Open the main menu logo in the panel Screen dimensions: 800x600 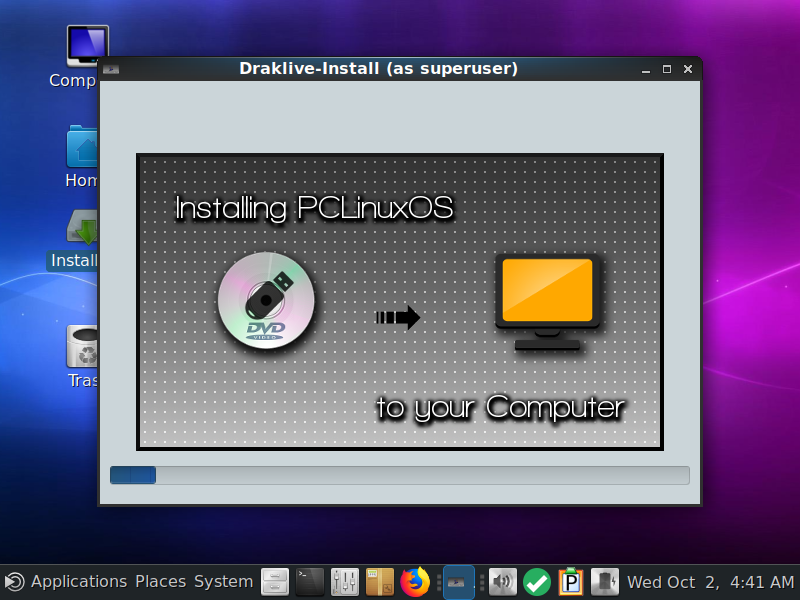[14, 582]
